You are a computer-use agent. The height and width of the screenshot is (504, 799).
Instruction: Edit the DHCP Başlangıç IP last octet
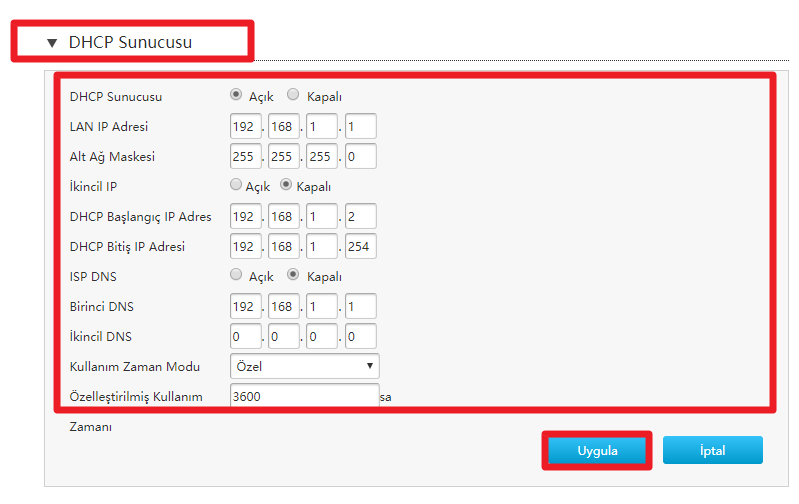[x=360, y=216]
